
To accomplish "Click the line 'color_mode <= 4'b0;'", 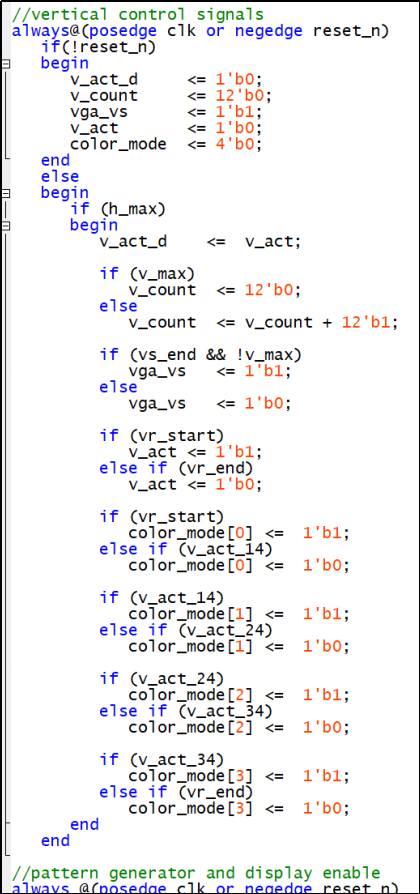I will (166, 144).
